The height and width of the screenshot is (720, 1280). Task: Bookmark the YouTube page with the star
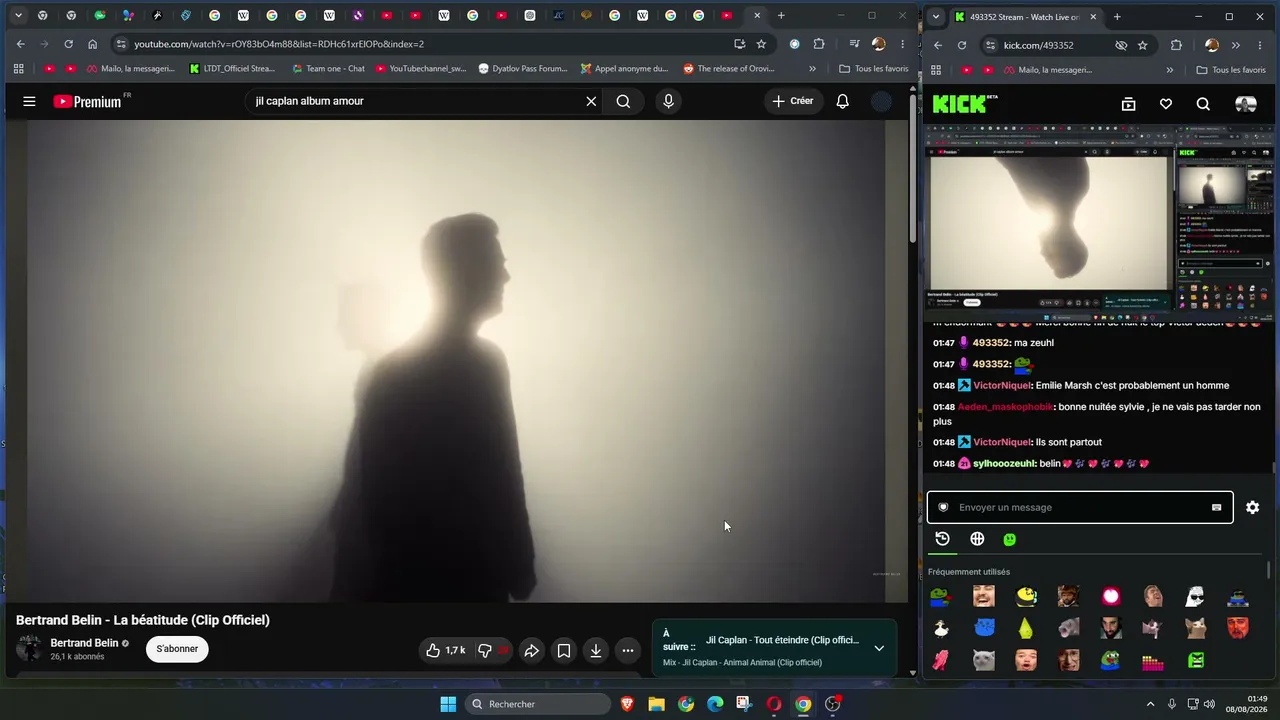[761, 44]
